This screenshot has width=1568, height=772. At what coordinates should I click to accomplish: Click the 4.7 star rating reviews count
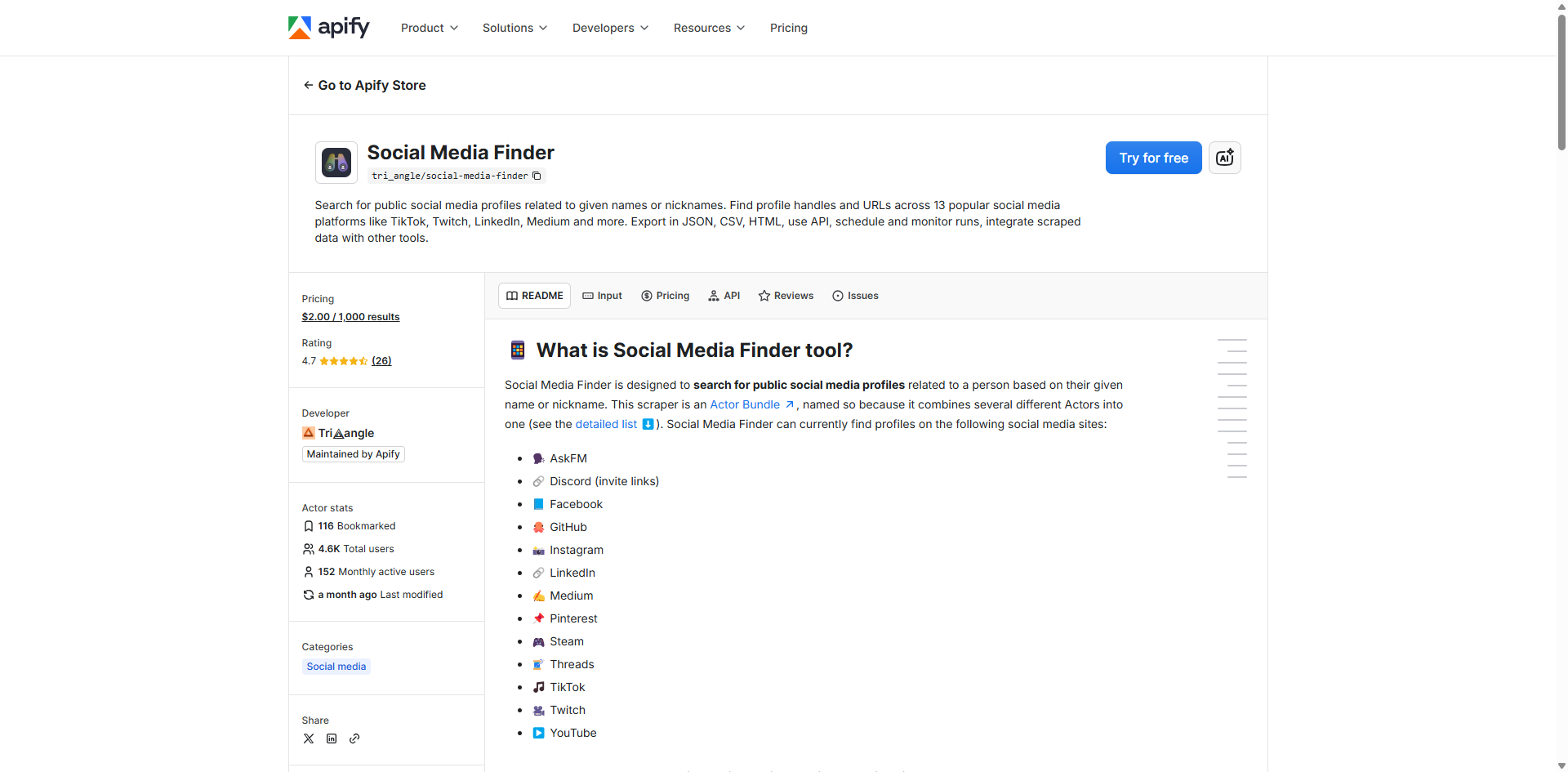(381, 360)
